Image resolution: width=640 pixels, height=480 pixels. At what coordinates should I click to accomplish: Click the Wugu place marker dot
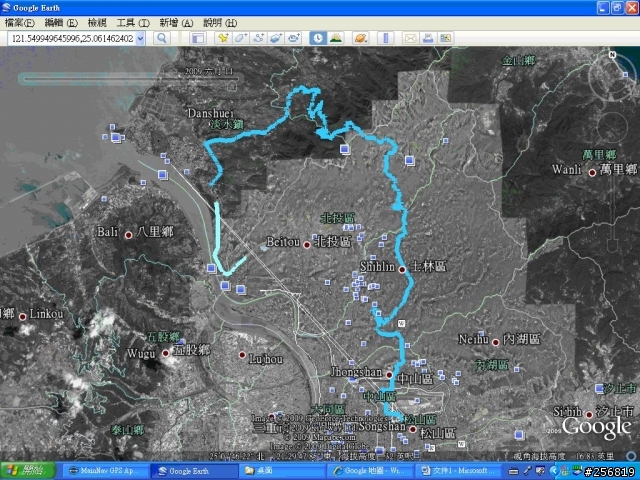point(166,353)
